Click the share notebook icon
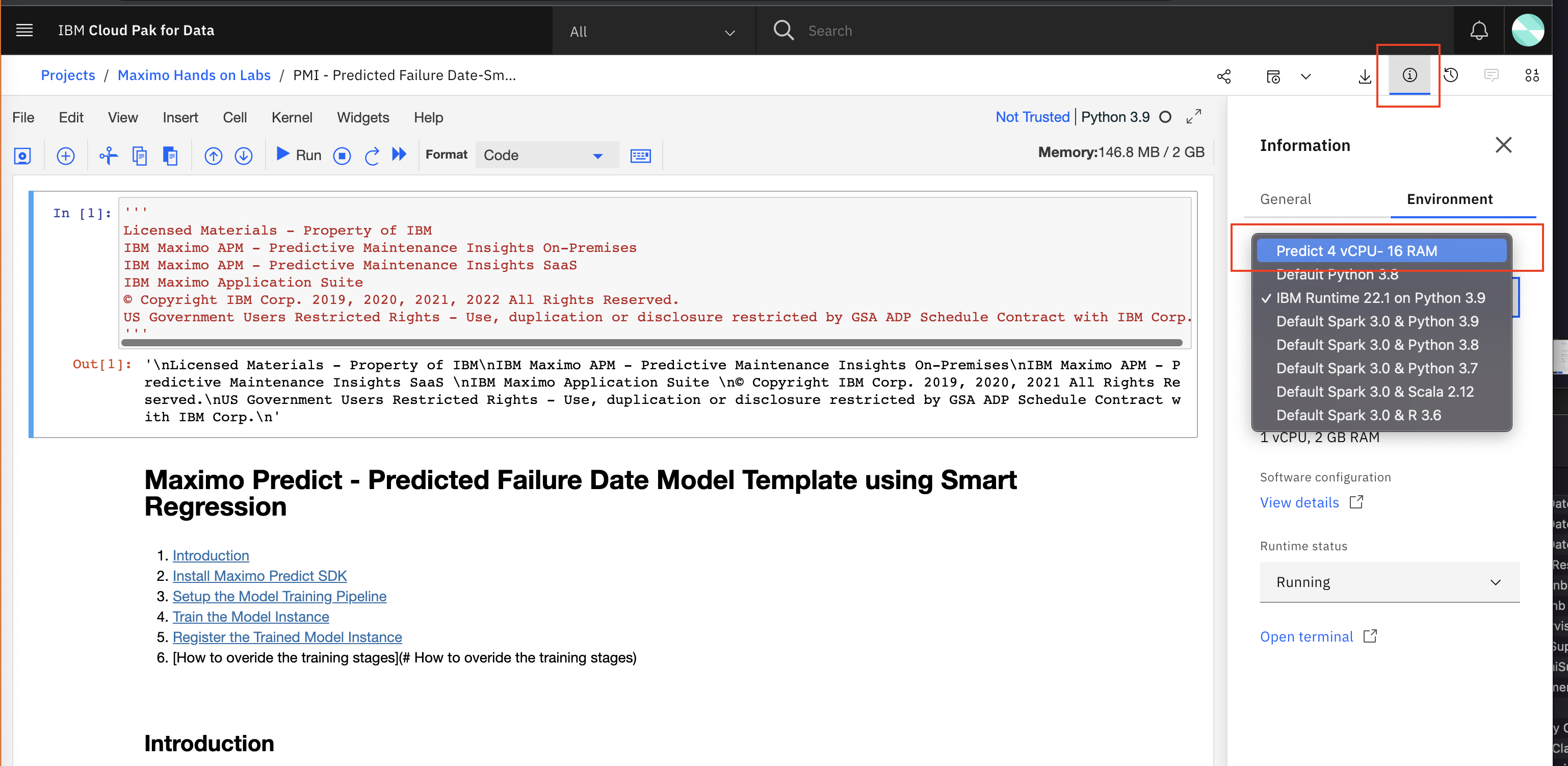The height and width of the screenshot is (766, 1568). click(1223, 76)
